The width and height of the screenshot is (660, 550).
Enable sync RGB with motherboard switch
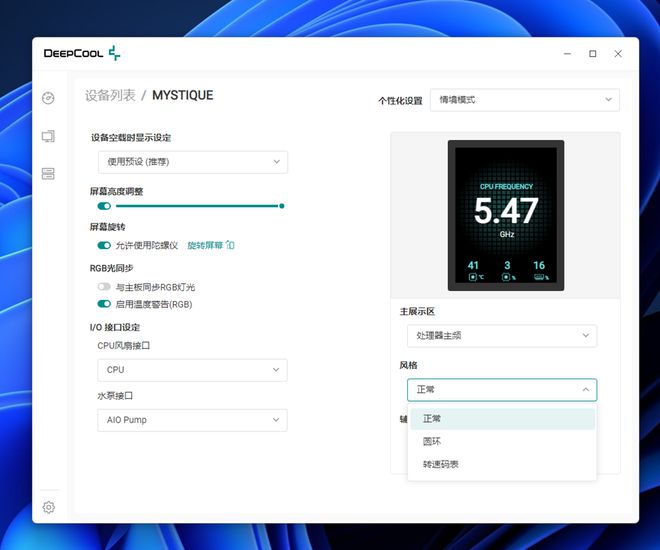coord(104,287)
